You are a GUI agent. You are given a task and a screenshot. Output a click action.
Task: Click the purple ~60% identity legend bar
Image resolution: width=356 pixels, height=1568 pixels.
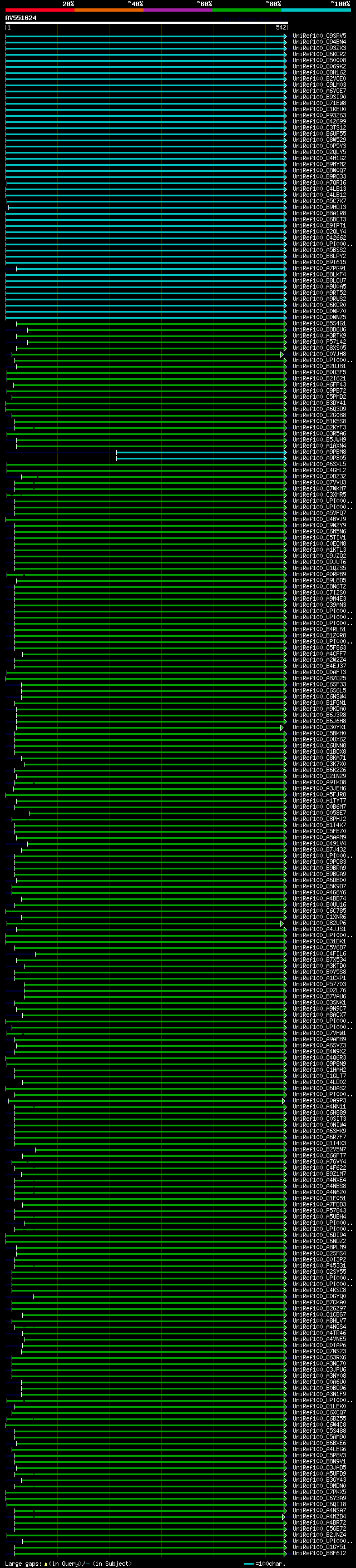point(179,10)
